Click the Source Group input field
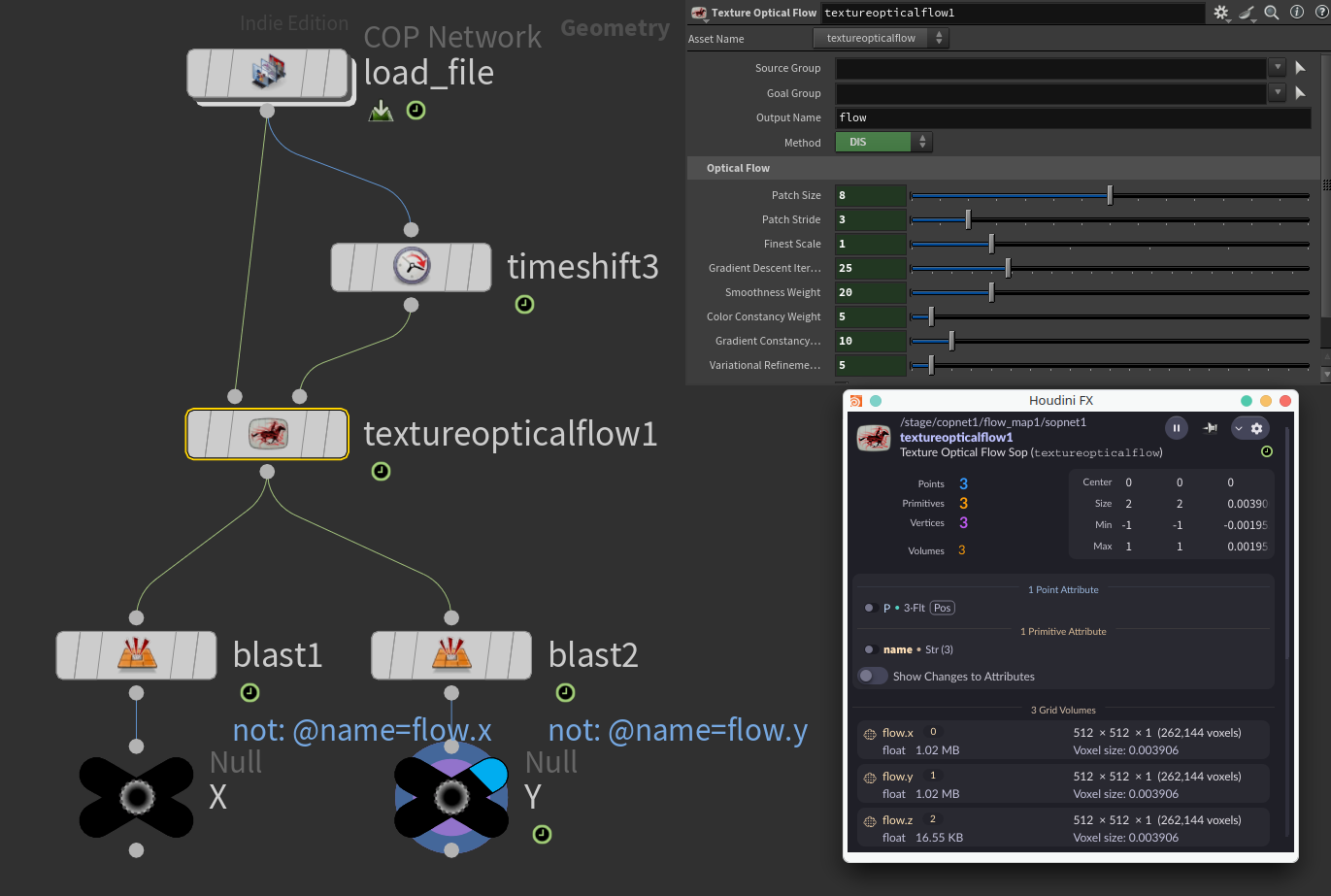This screenshot has height=896, width=1331. pos(1050,68)
